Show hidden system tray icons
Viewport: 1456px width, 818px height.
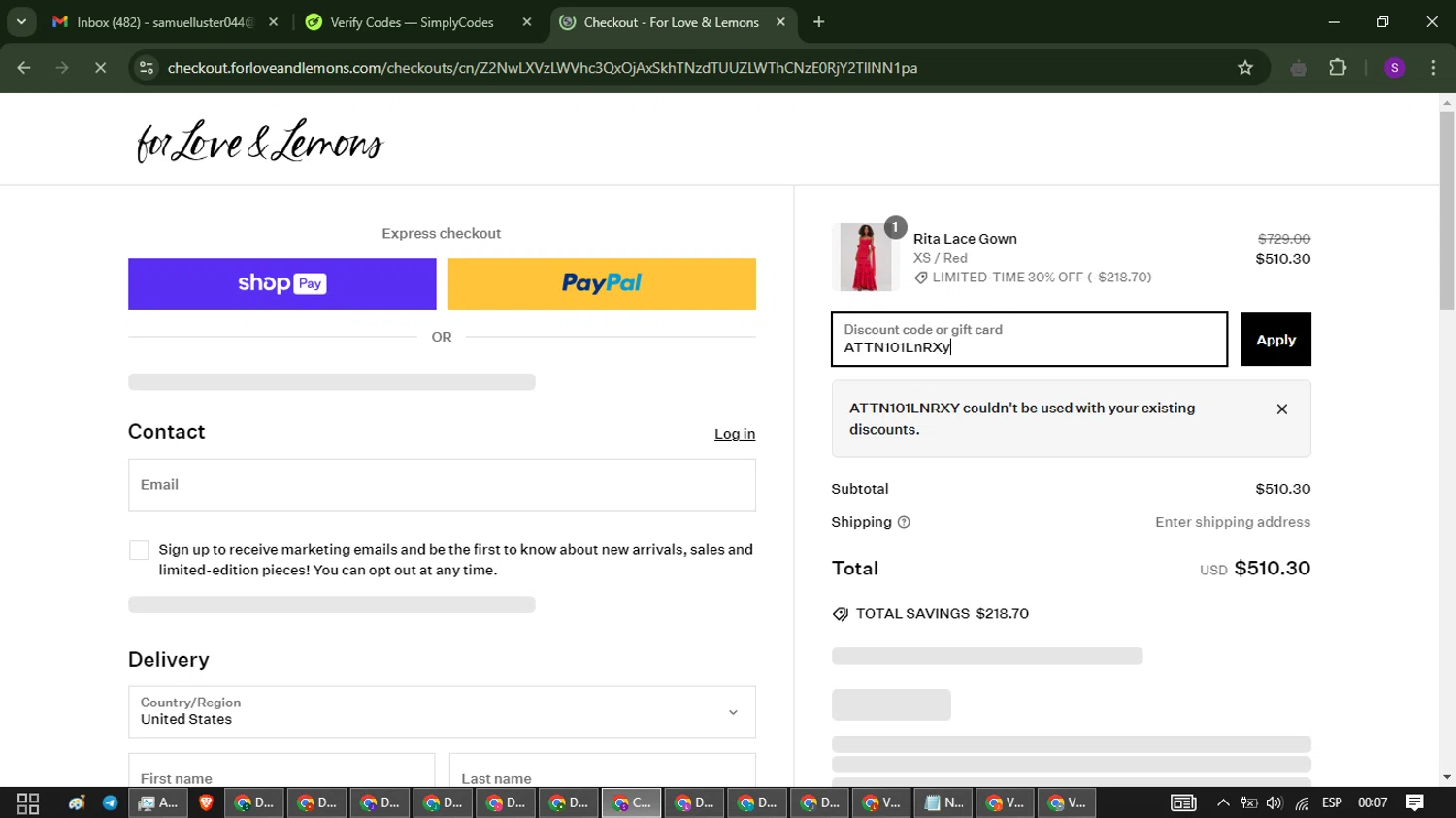[1223, 802]
